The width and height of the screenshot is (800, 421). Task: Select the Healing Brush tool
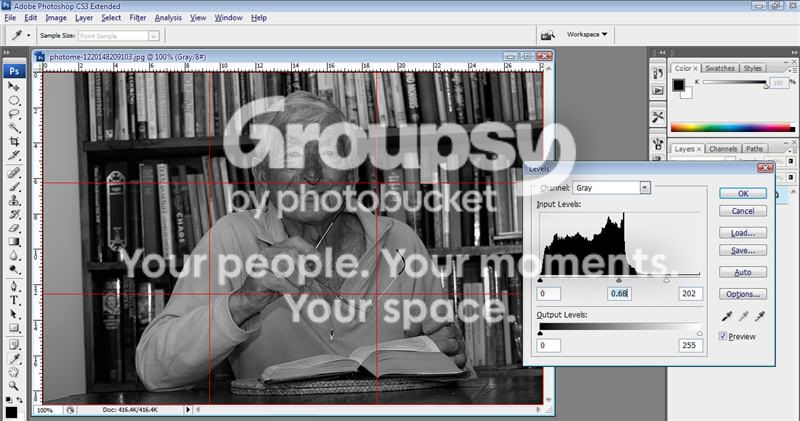[x=14, y=172]
